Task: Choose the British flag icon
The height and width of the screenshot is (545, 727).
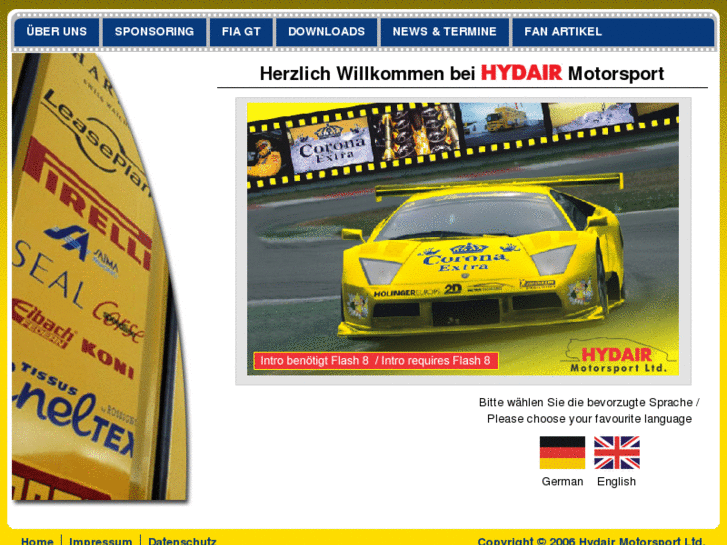Action: (x=617, y=453)
